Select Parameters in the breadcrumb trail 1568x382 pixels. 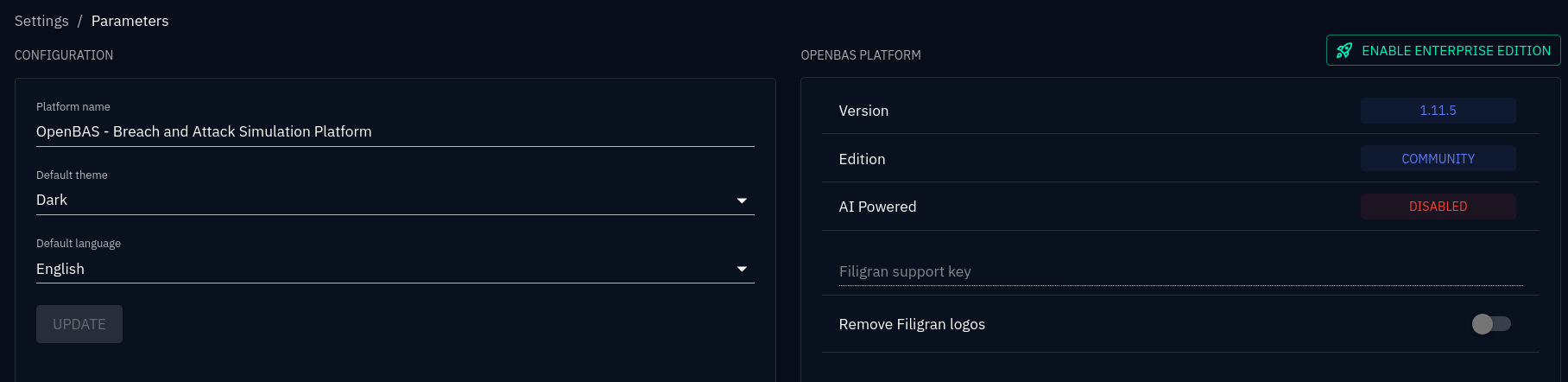pyautogui.click(x=130, y=21)
